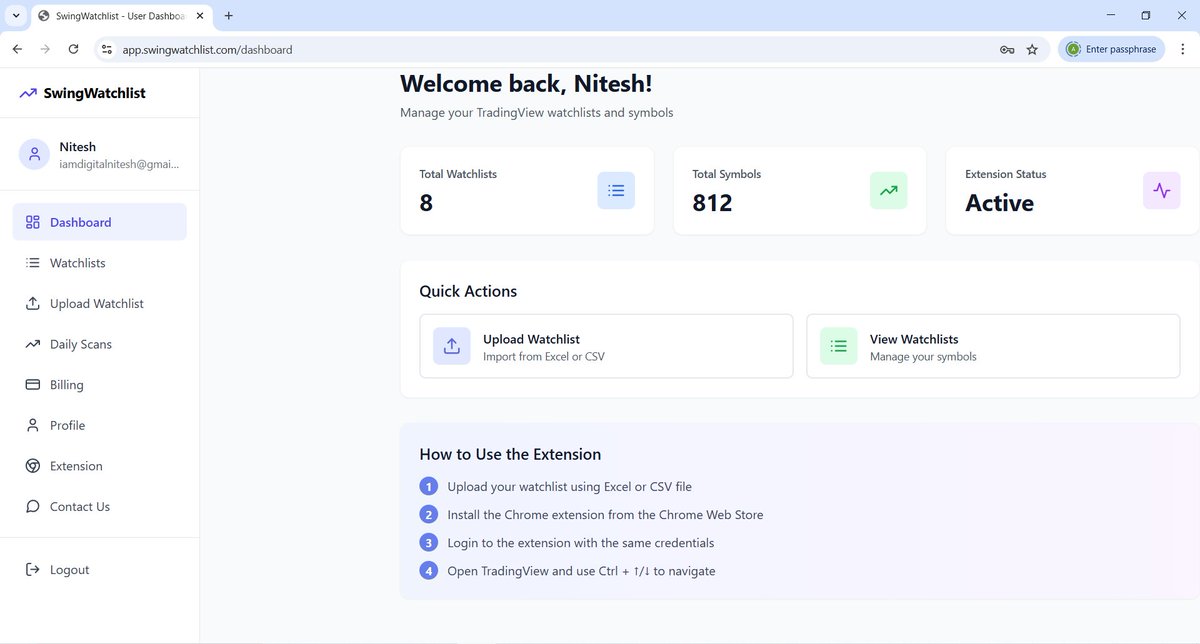Open the Dashboard menu item
Screen dimensions: 1200x644
click(100, 222)
